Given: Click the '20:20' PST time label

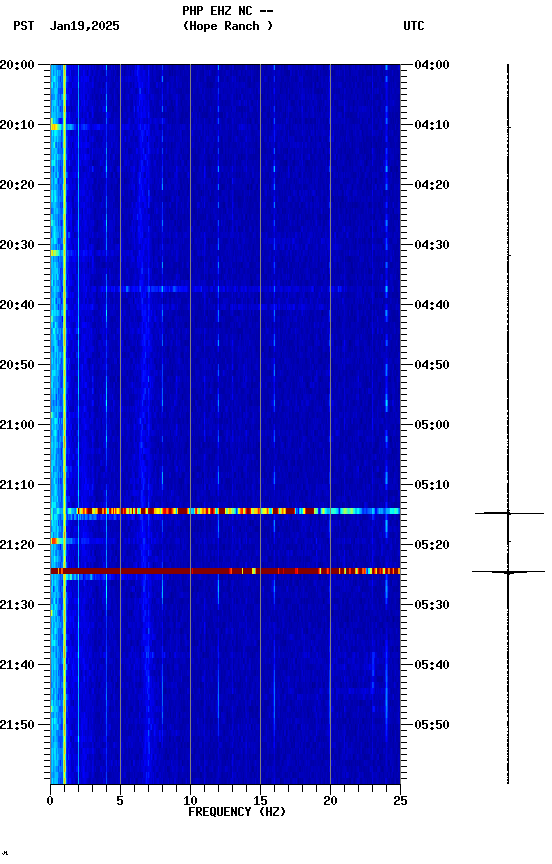Looking at the screenshot, I should point(17,185).
